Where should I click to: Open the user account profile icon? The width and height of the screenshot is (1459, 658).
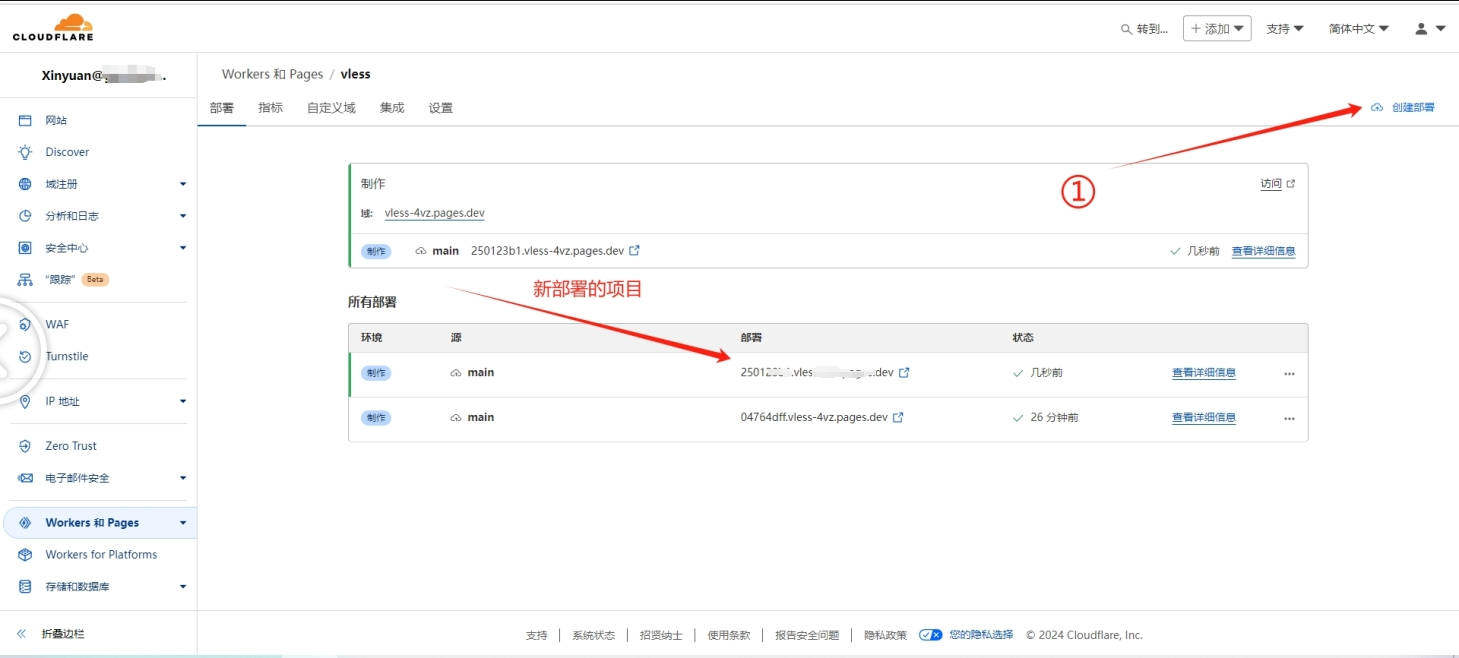pyautogui.click(x=1421, y=29)
